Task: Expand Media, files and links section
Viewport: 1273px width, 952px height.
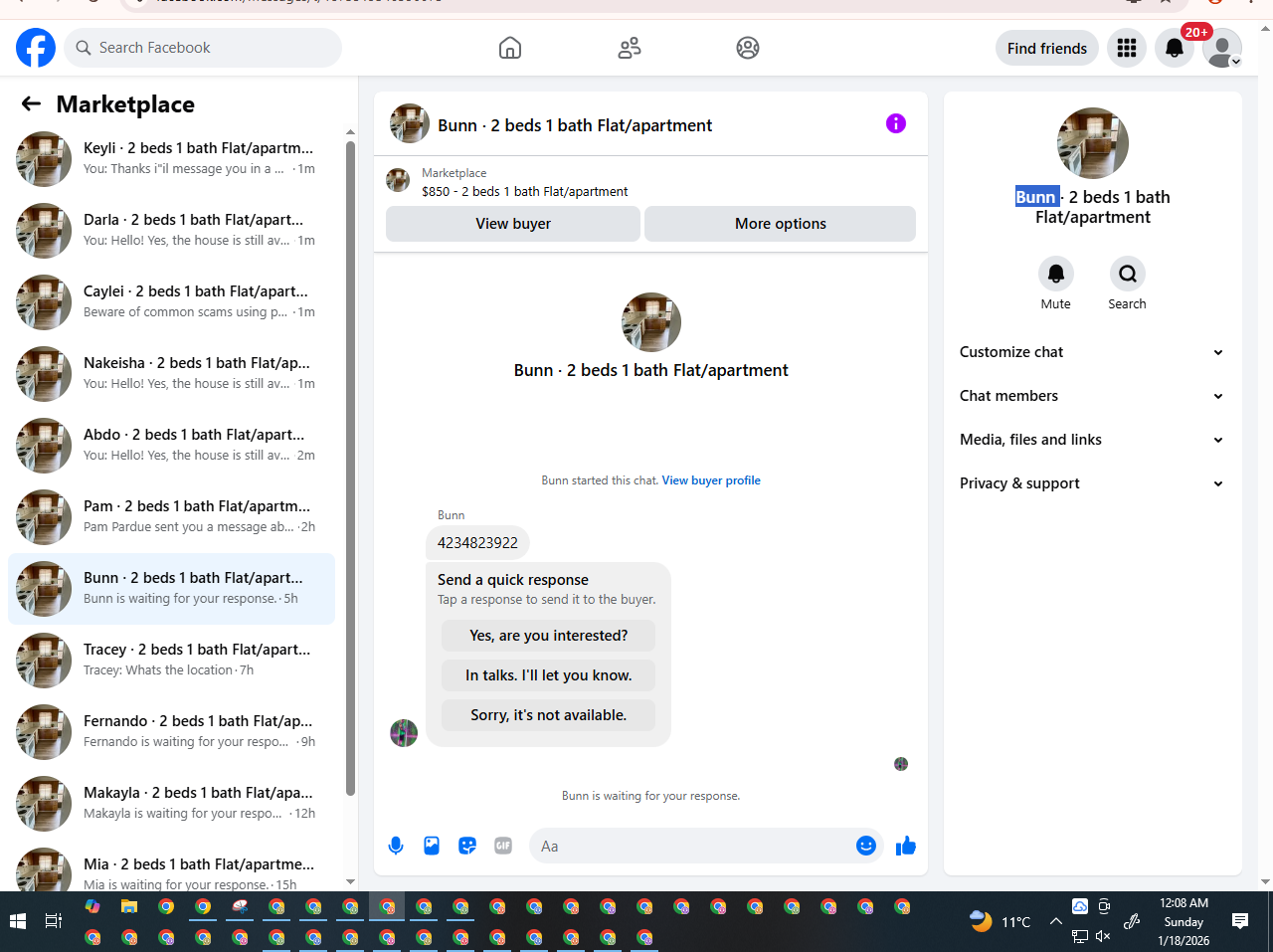Action: [1092, 440]
